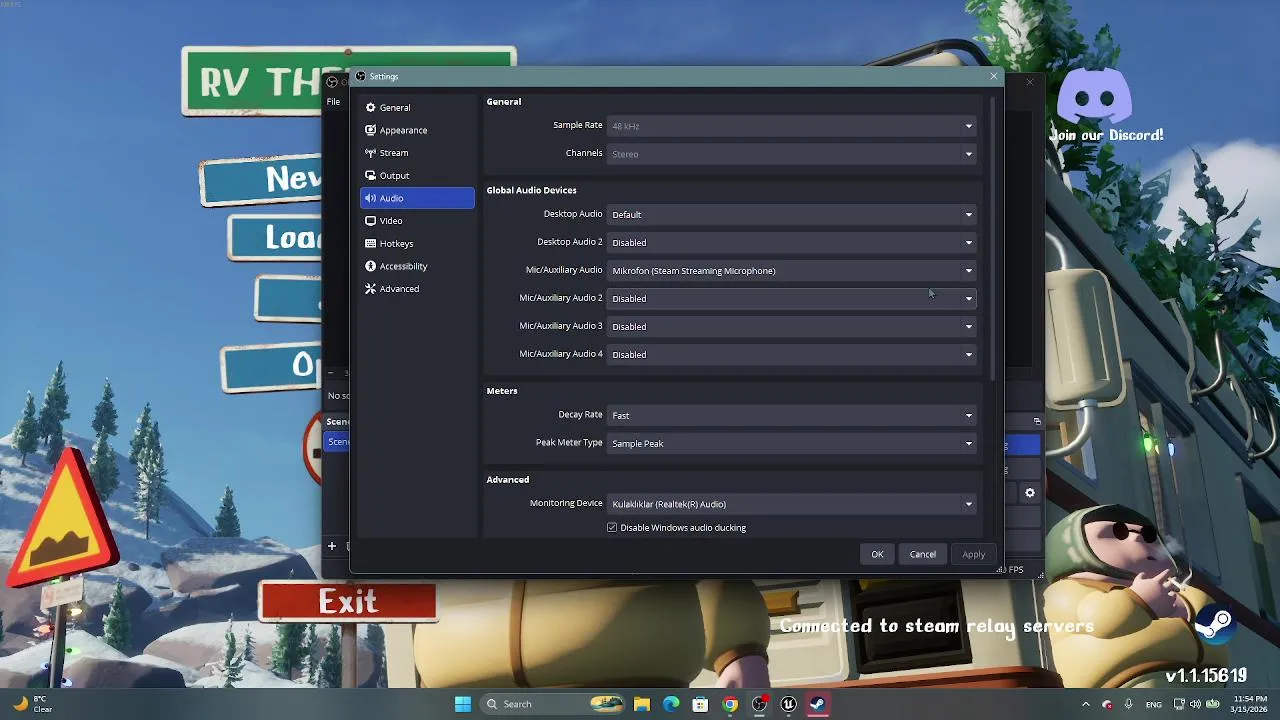Open the network icon in system tray

(x=1179, y=704)
